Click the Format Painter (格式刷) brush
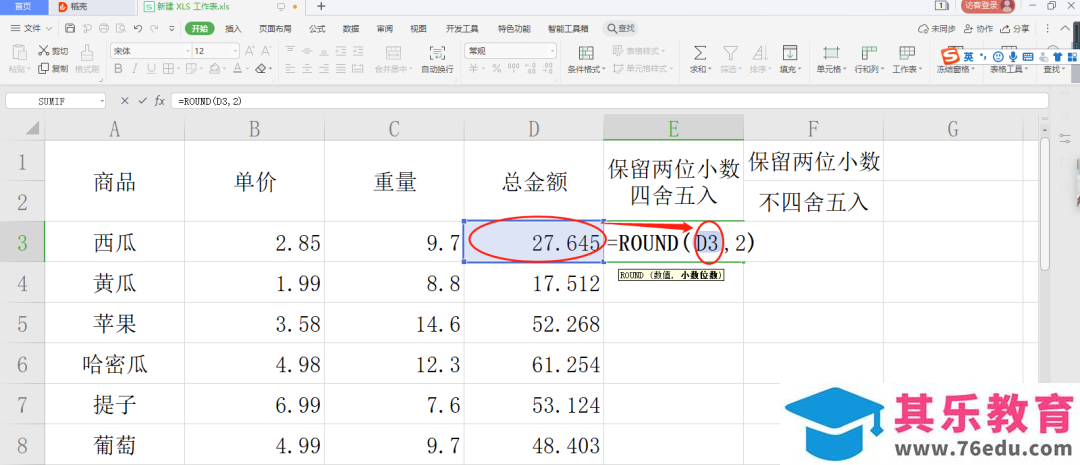This screenshot has height=465, width=1080. [87, 52]
